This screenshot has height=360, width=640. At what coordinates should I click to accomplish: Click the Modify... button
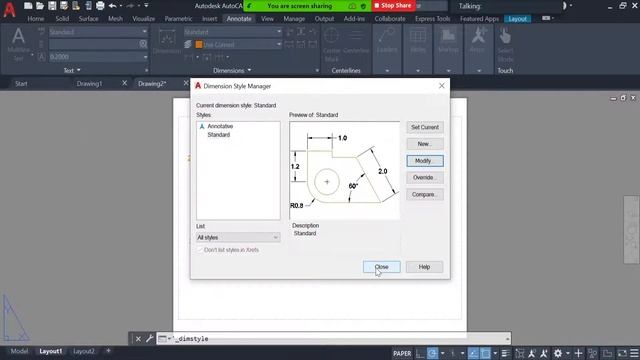point(425,161)
